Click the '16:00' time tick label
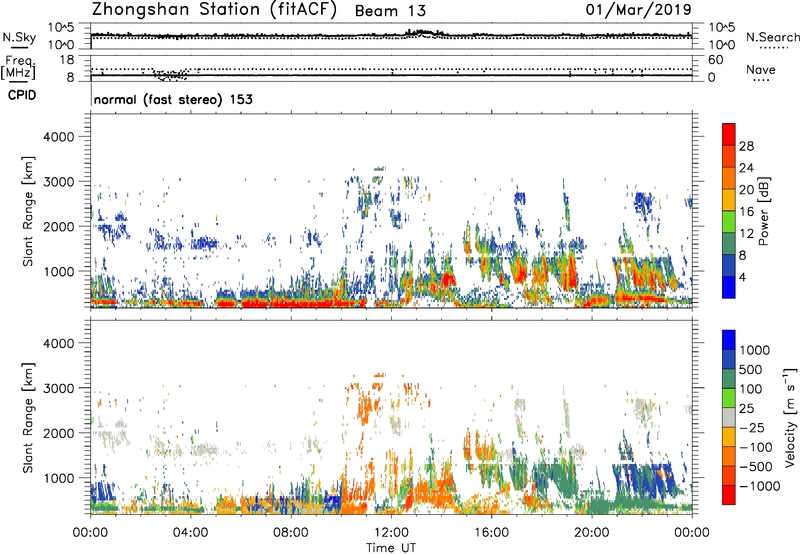 coord(491,533)
